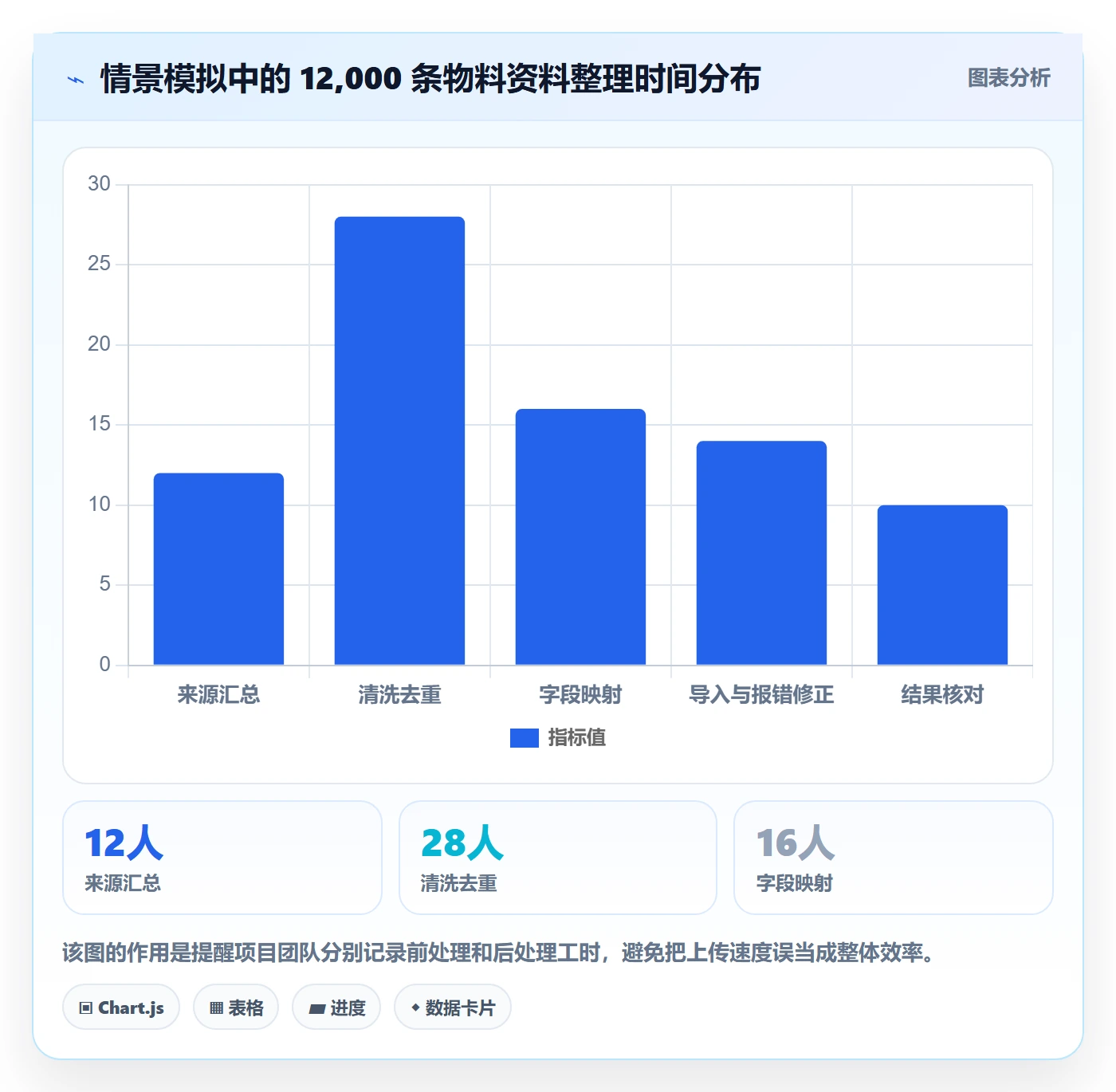Click the 来源汇总 x-axis label
1116x1092 pixels.
pos(218,695)
